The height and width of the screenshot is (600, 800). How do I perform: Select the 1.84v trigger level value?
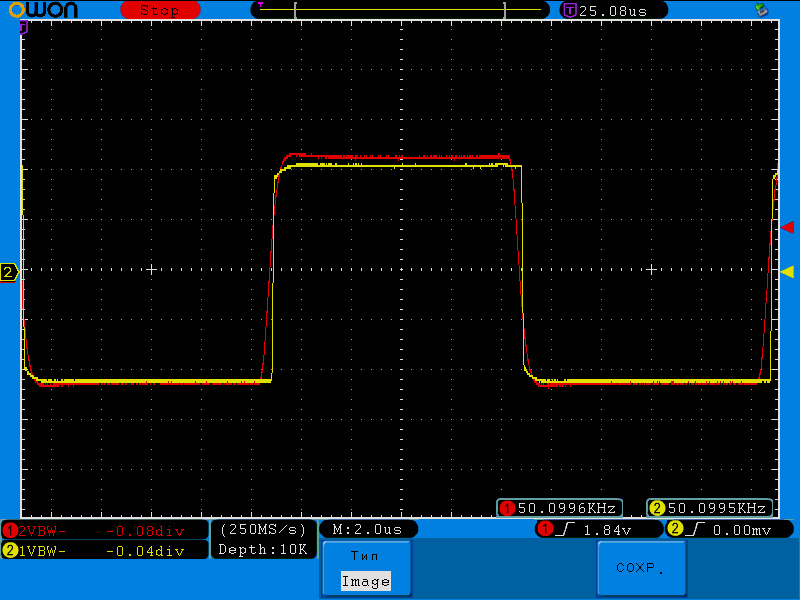607,530
